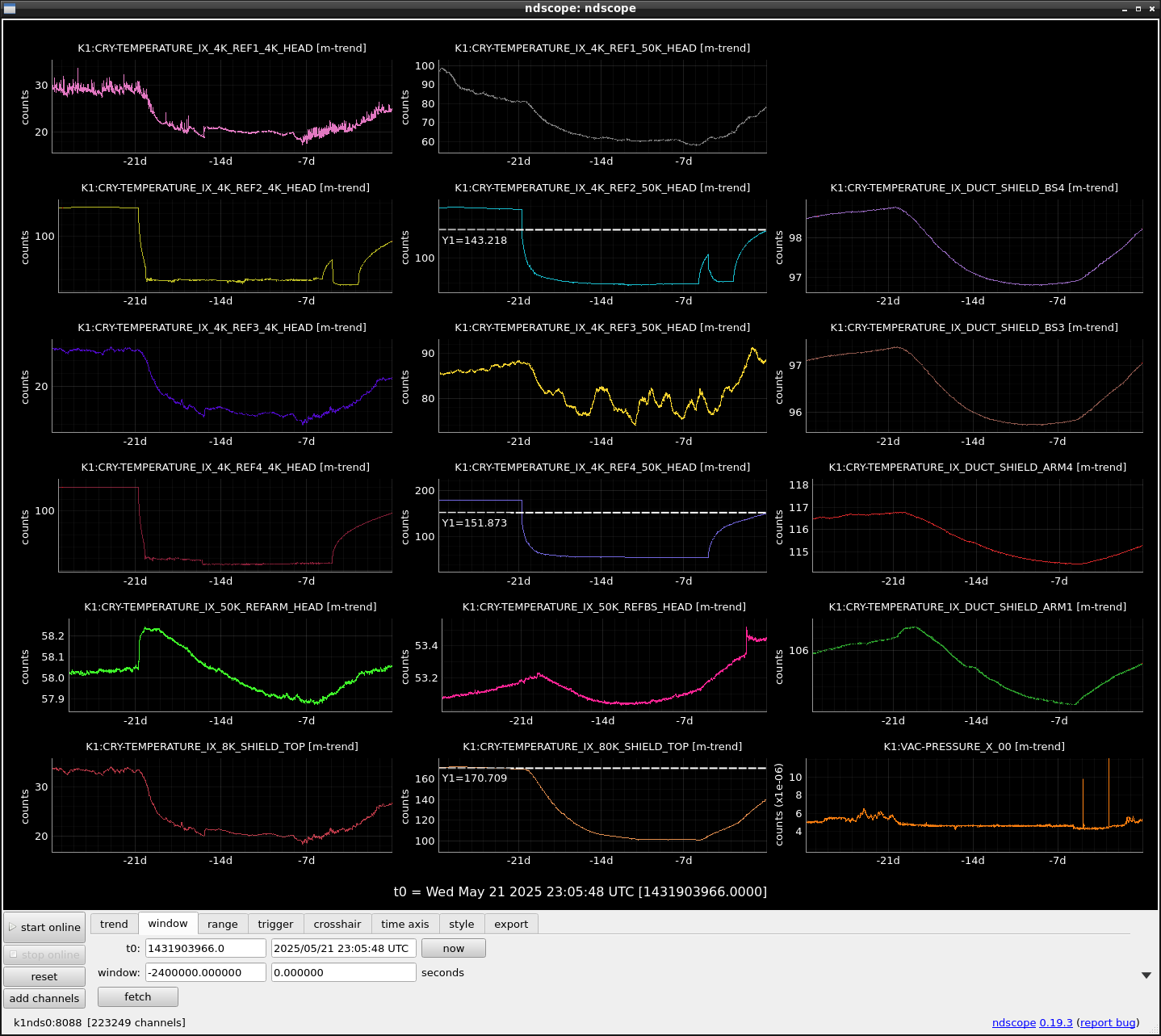Image resolution: width=1161 pixels, height=1036 pixels.
Task: Click the IX_80K_SHIELD_TOP plot title
Action: [x=602, y=746]
